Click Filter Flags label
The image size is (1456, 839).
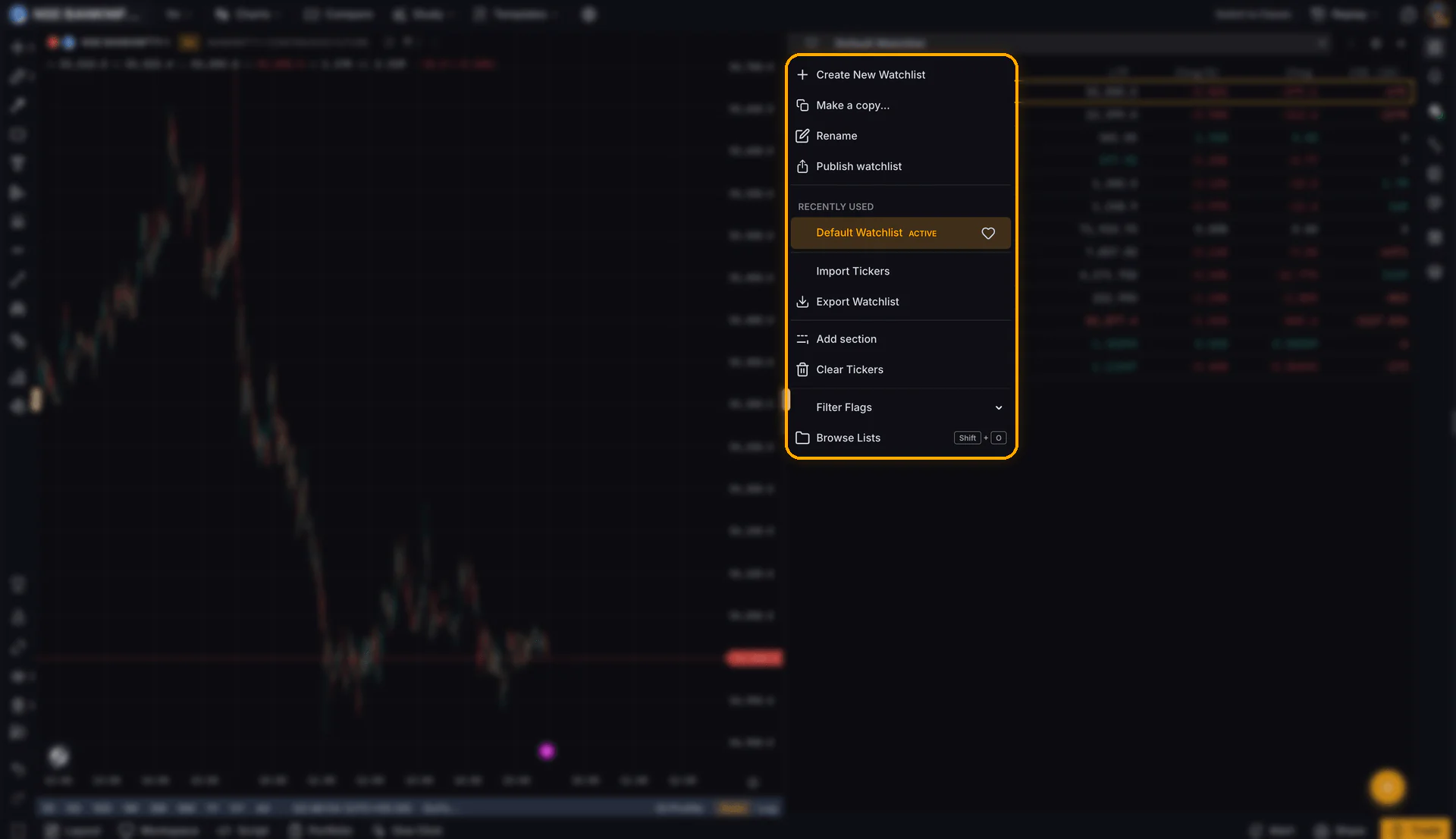click(x=844, y=407)
